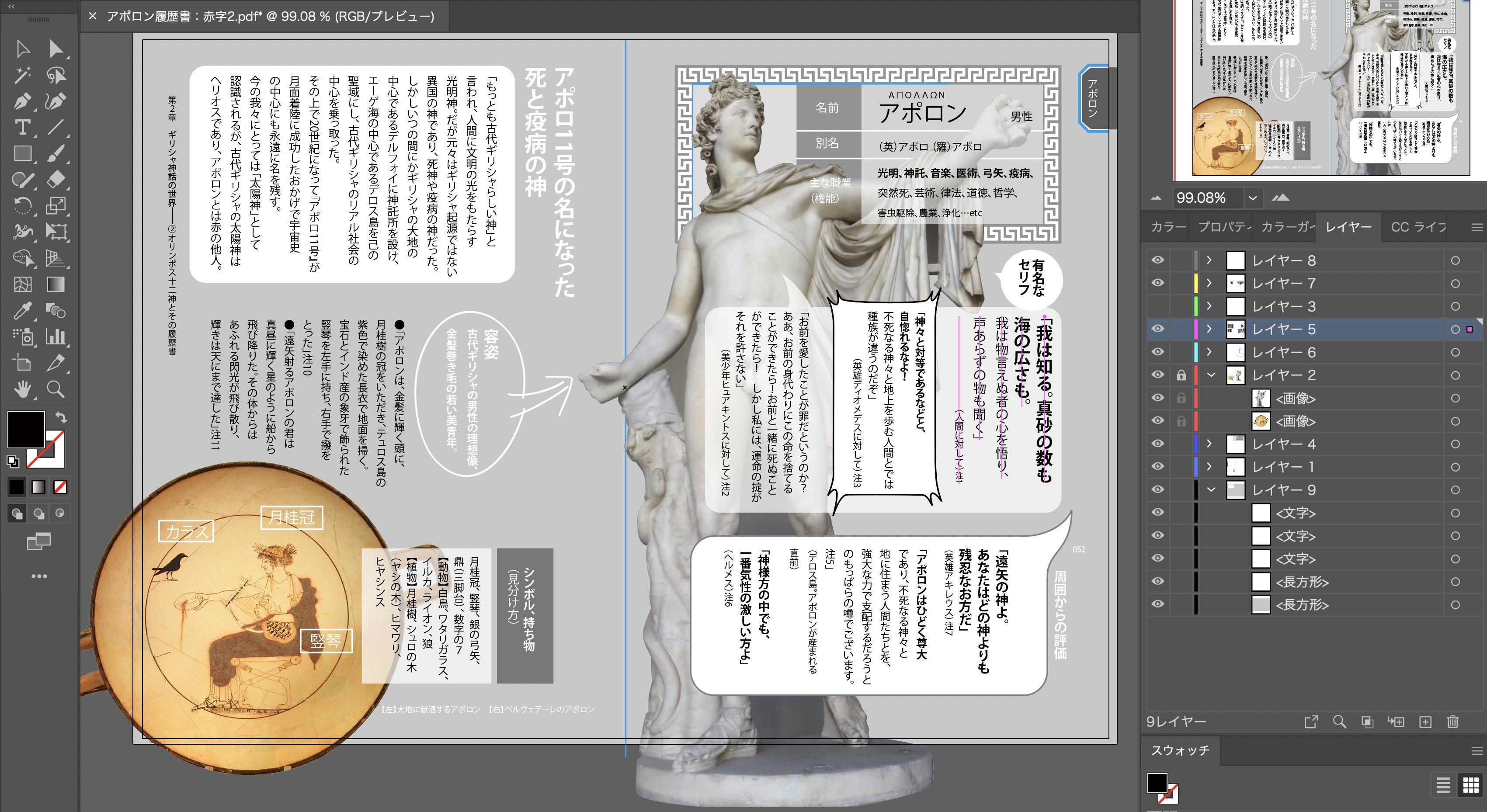This screenshot has width=1487, height=812.
Task: Switch to the カラーガイド tab
Action: click(1287, 227)
